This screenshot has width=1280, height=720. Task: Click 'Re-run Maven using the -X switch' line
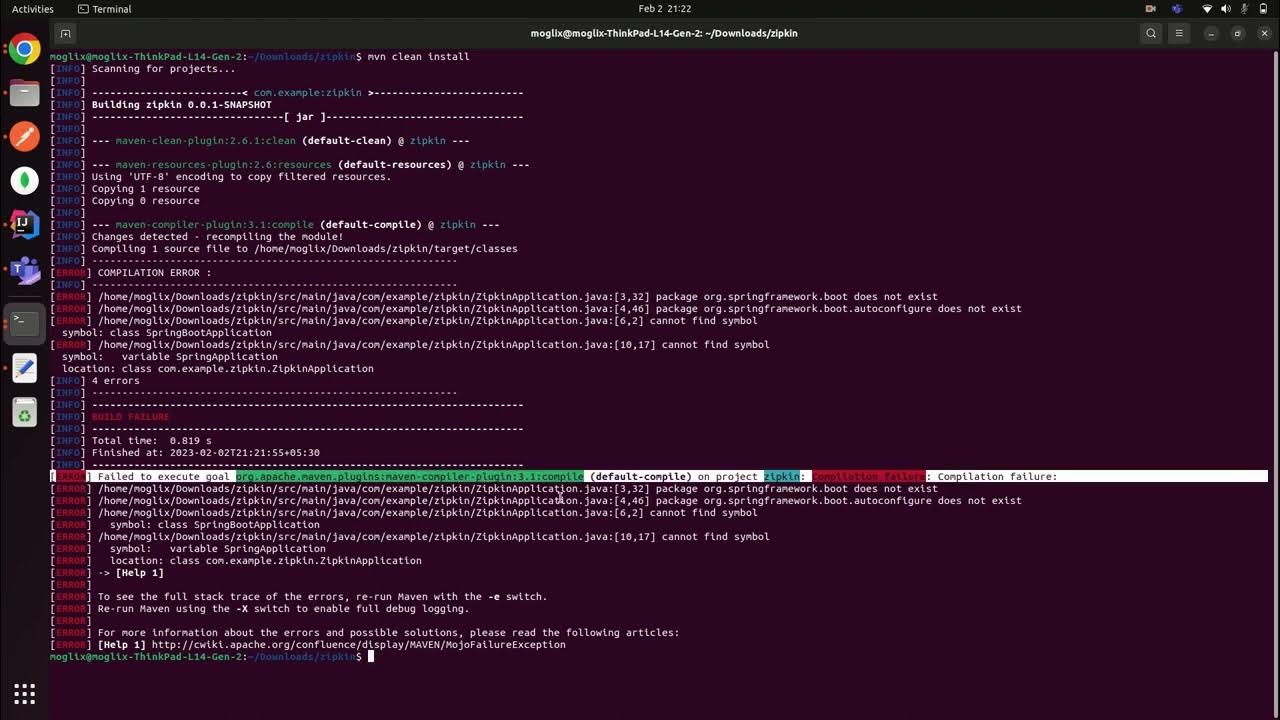(283, 609)
